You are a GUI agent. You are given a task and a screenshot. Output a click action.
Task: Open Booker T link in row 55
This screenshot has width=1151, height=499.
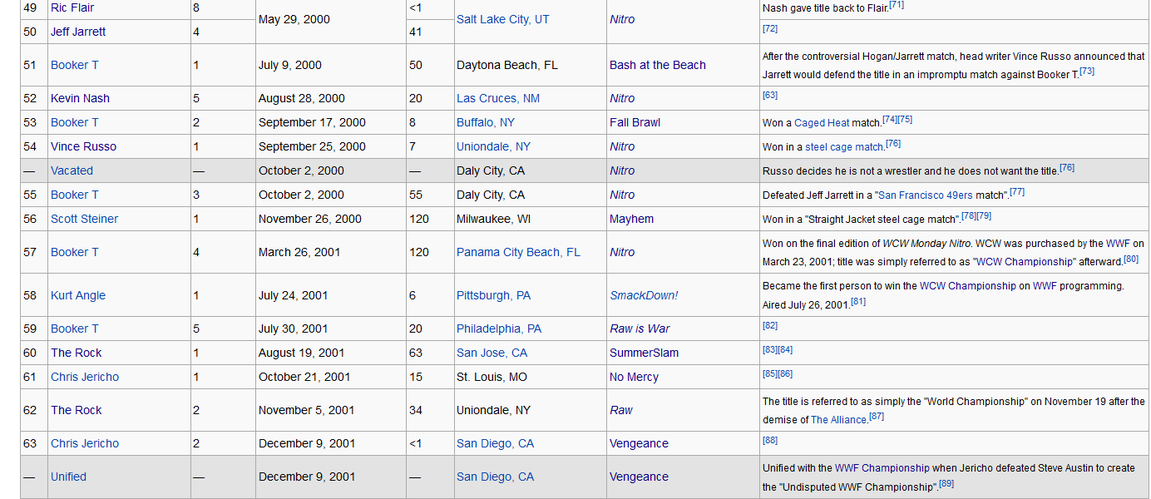coord(74,195)
